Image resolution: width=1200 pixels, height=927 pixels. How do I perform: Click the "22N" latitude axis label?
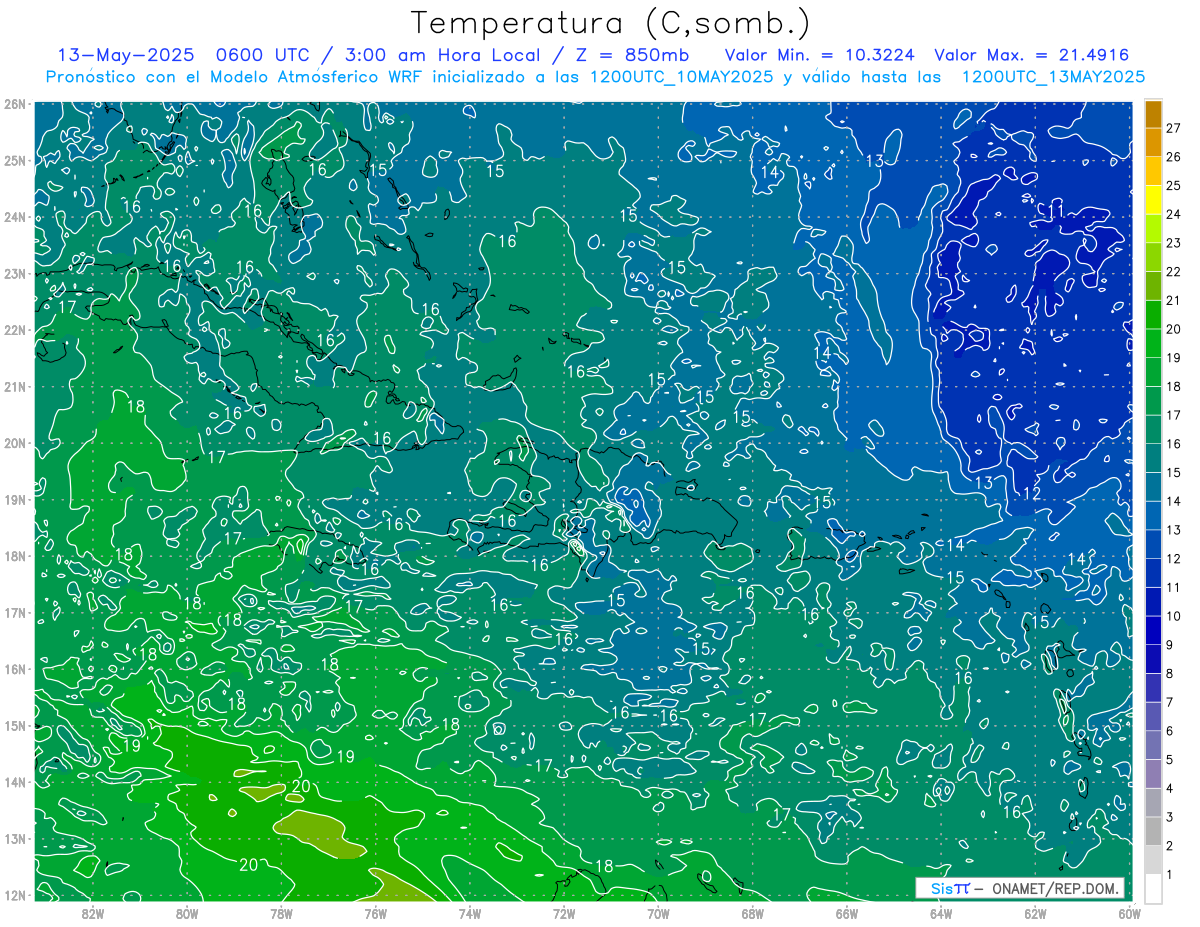pos(15,330)
